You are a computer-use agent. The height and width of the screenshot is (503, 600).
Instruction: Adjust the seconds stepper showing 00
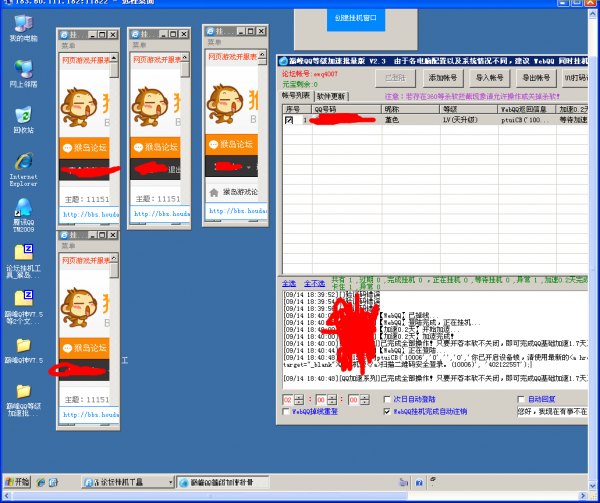365,400
